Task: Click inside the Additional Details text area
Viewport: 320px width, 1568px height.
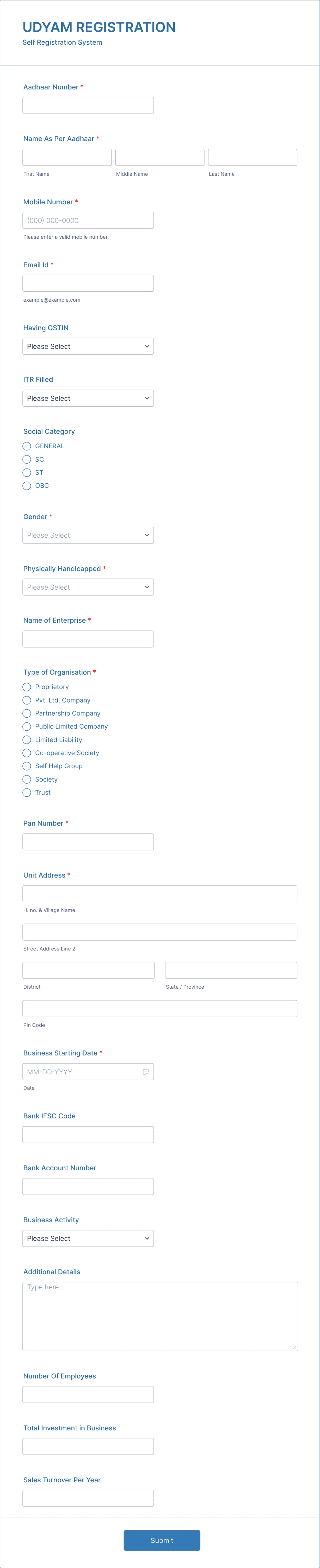Action: [x=159, y=1315]
